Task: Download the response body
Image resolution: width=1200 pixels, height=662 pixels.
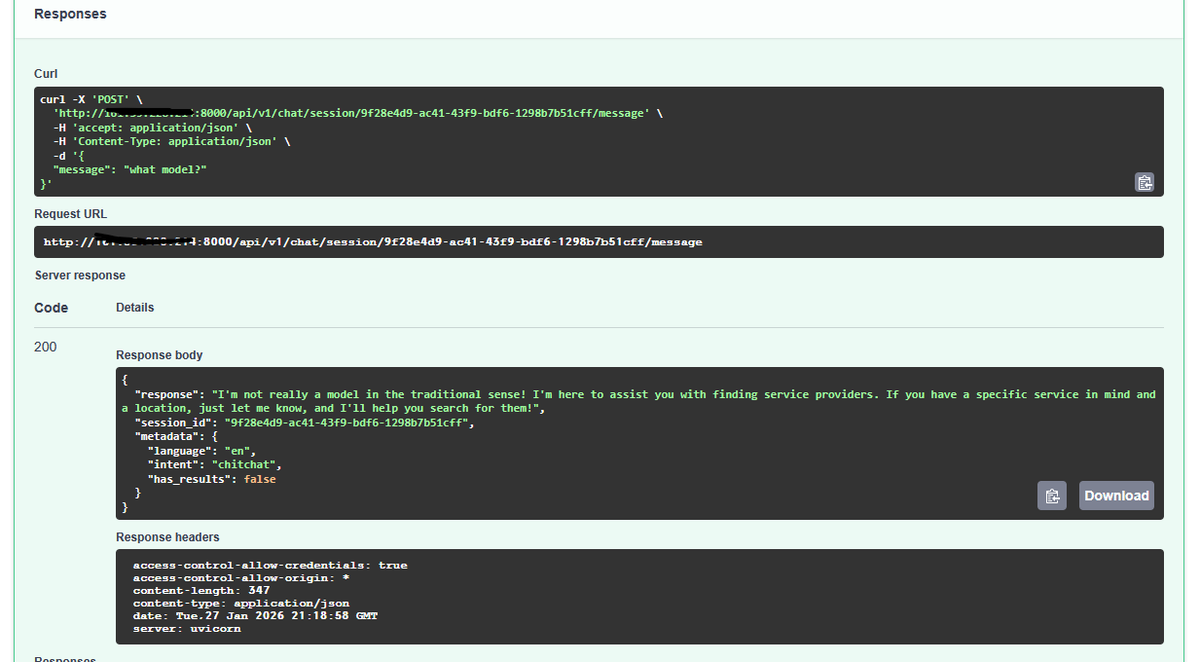Action: coord(1116,496)
